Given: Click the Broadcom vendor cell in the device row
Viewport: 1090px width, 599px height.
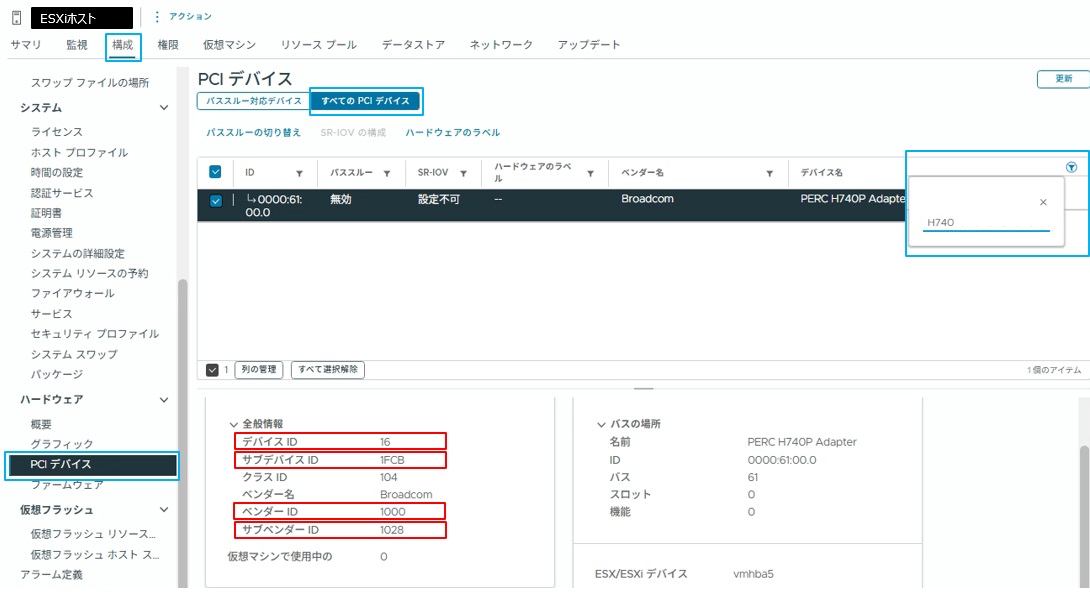Looking at the screenshot, I should click(x=647, y=199).
